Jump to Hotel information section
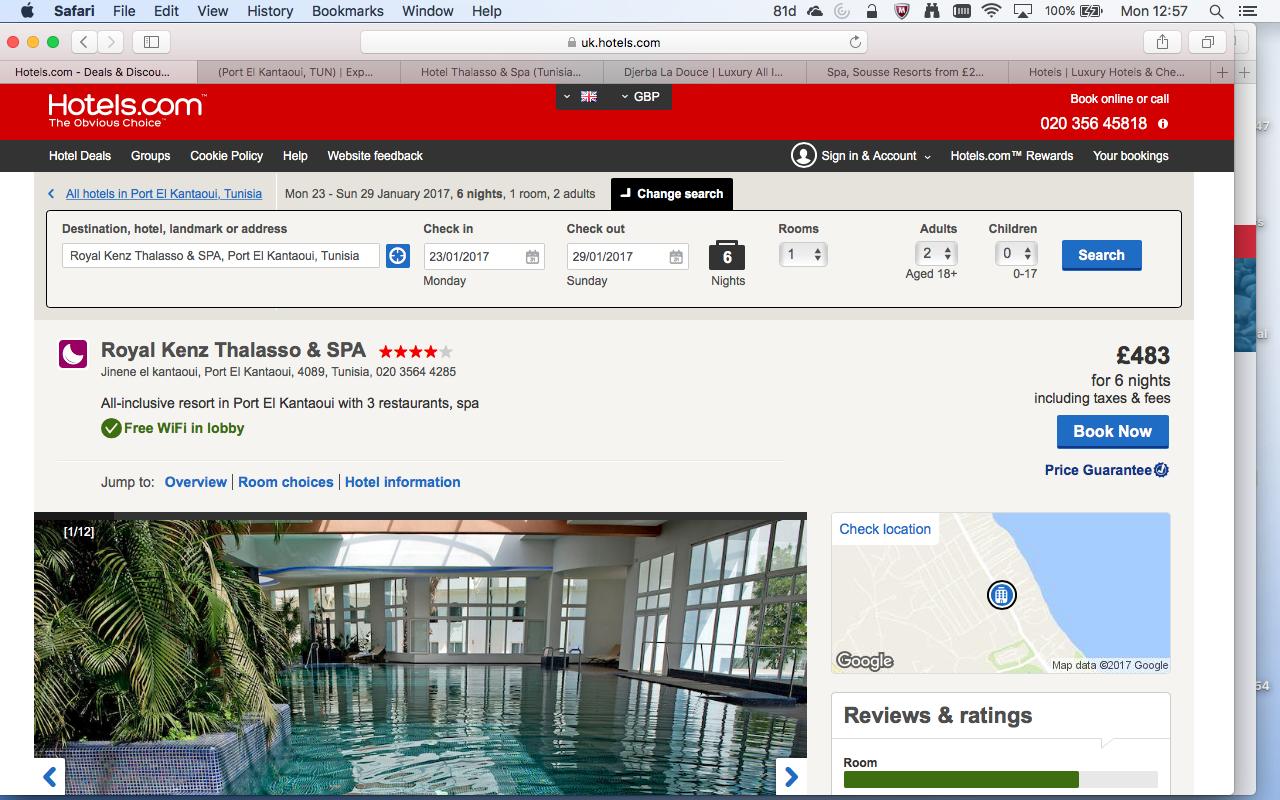The image size is (1280, 800). coord(403,482)
